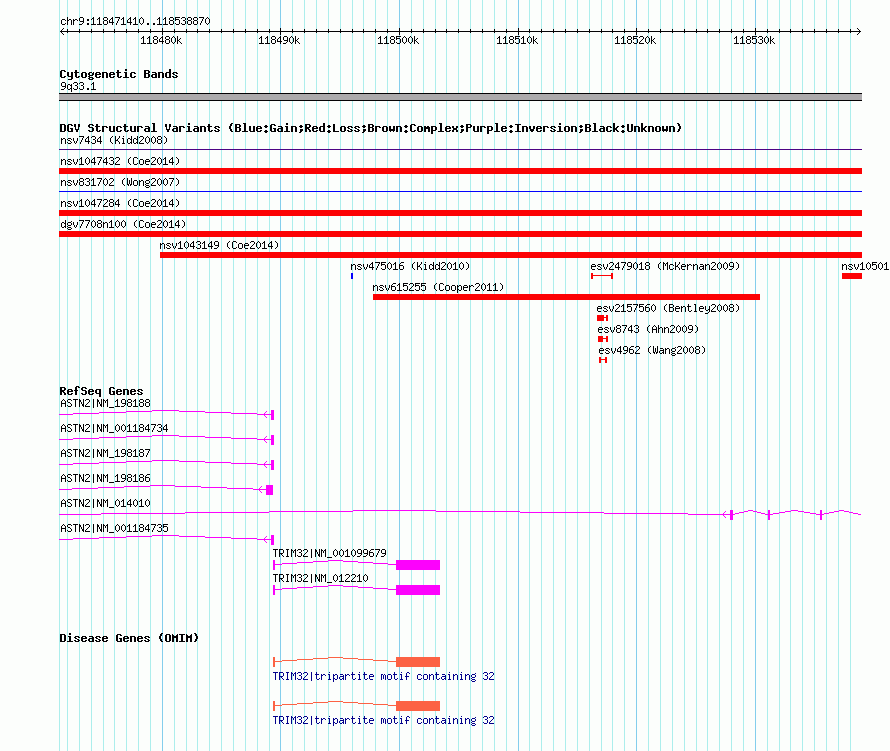The height and width of the screenshot is (751, 890).
Task: Open the nsv1043149 (Coe2014) variant label
Action: [219, 245]
